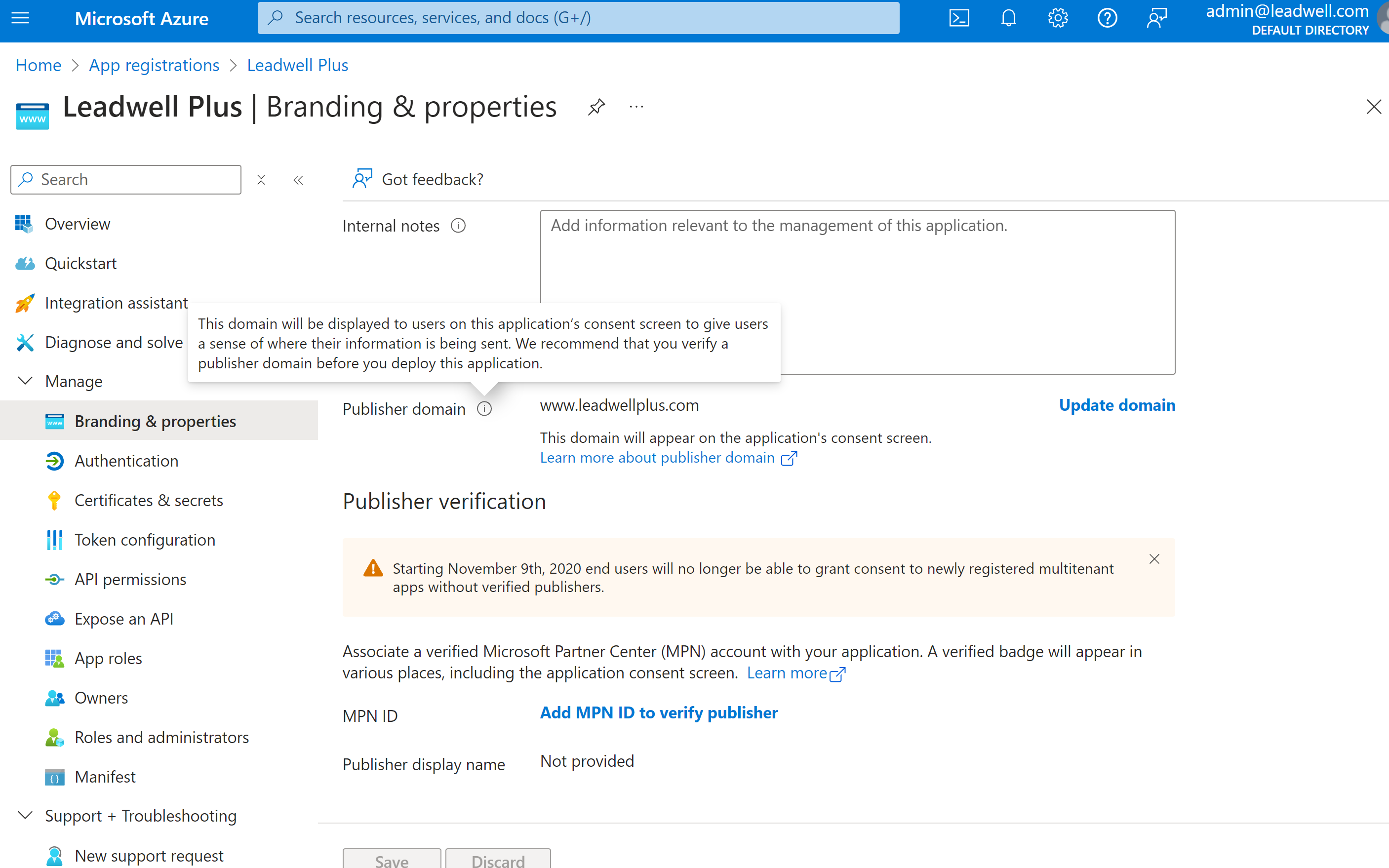Dismiss the November 9th warning banner
This screenshot has height=868, width=1389.
1154,559
